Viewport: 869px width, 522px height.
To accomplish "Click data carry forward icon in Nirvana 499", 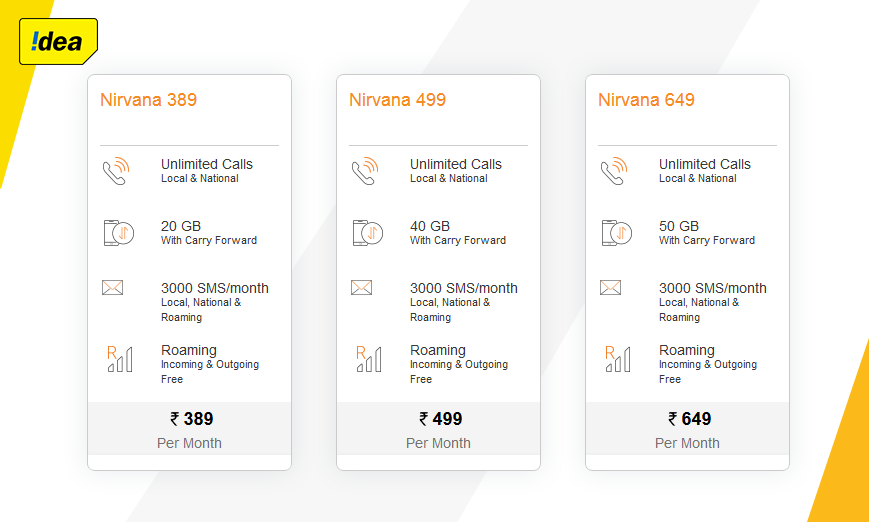I will (x=367, y=233).
